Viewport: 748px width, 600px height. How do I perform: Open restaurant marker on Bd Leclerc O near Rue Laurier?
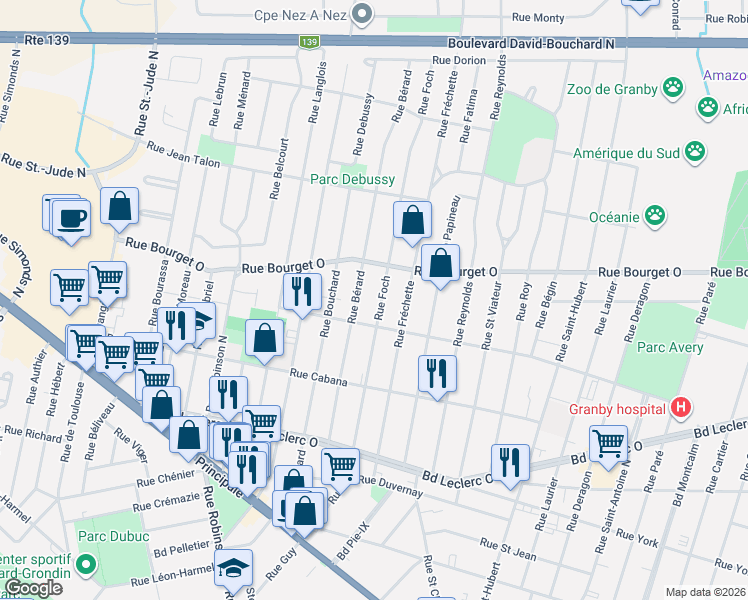tap(510, 465)
